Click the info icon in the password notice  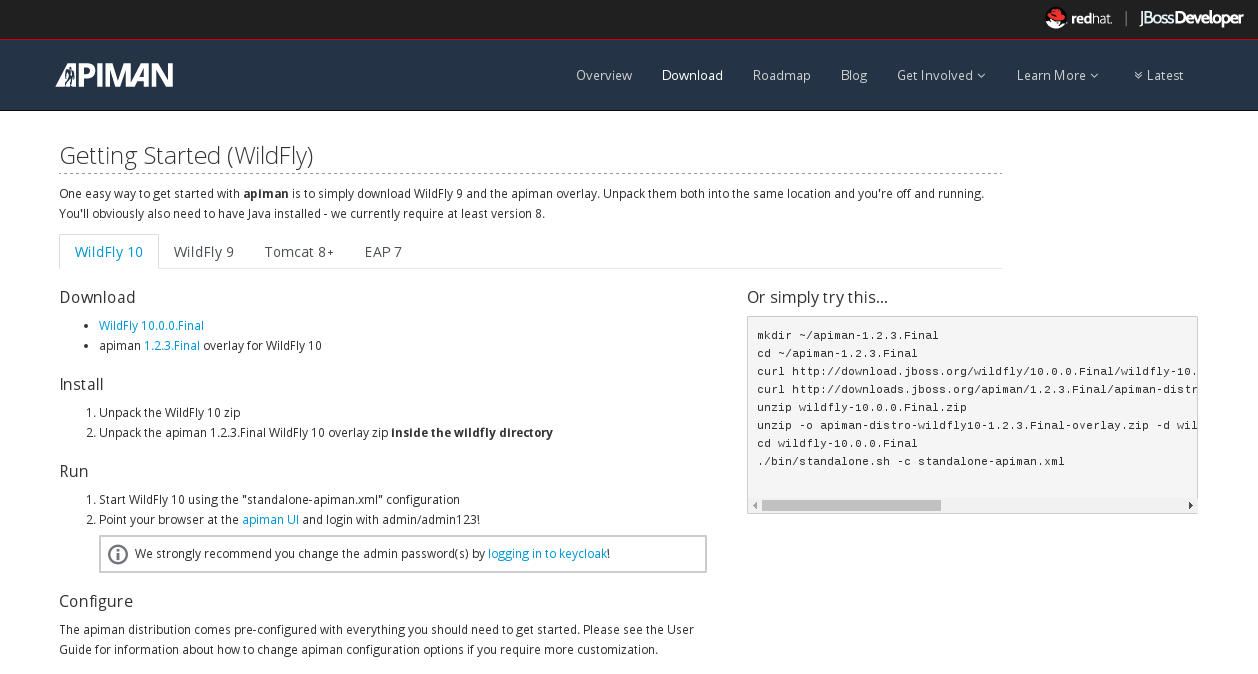(118, 554)
